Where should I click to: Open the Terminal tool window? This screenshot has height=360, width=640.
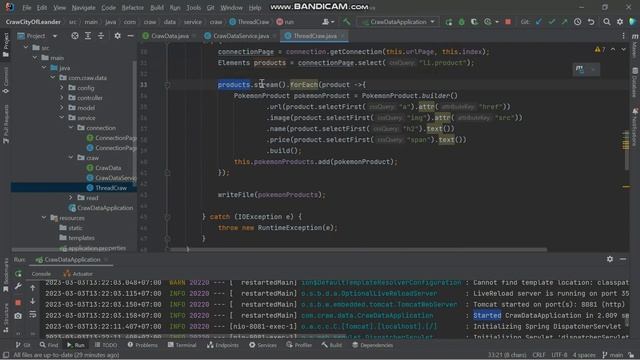pyautogui.click(x=182, y=345)
